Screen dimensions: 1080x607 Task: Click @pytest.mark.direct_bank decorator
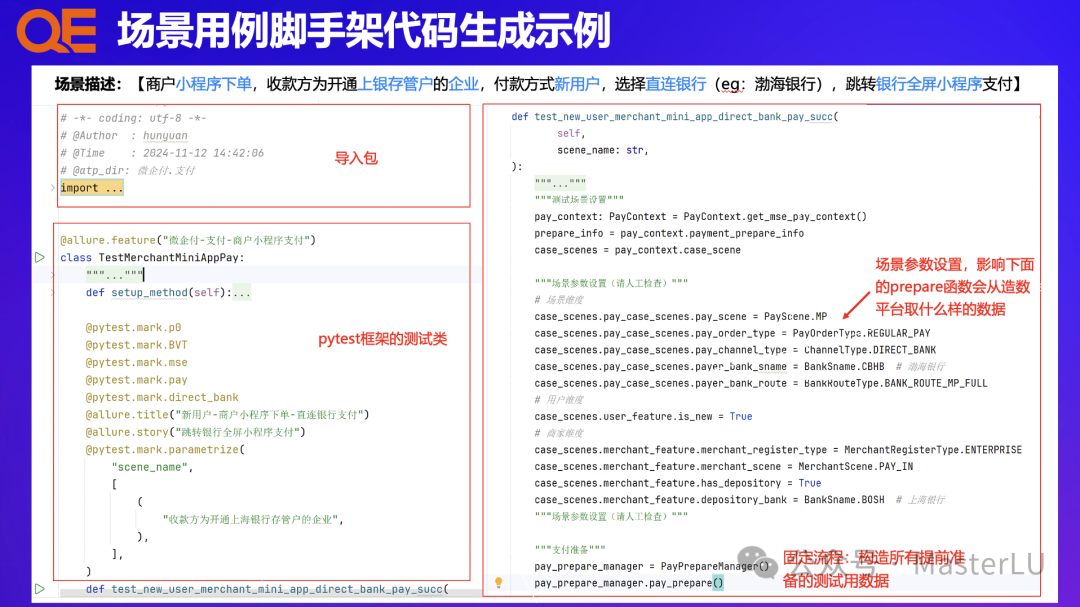[162, 397]
